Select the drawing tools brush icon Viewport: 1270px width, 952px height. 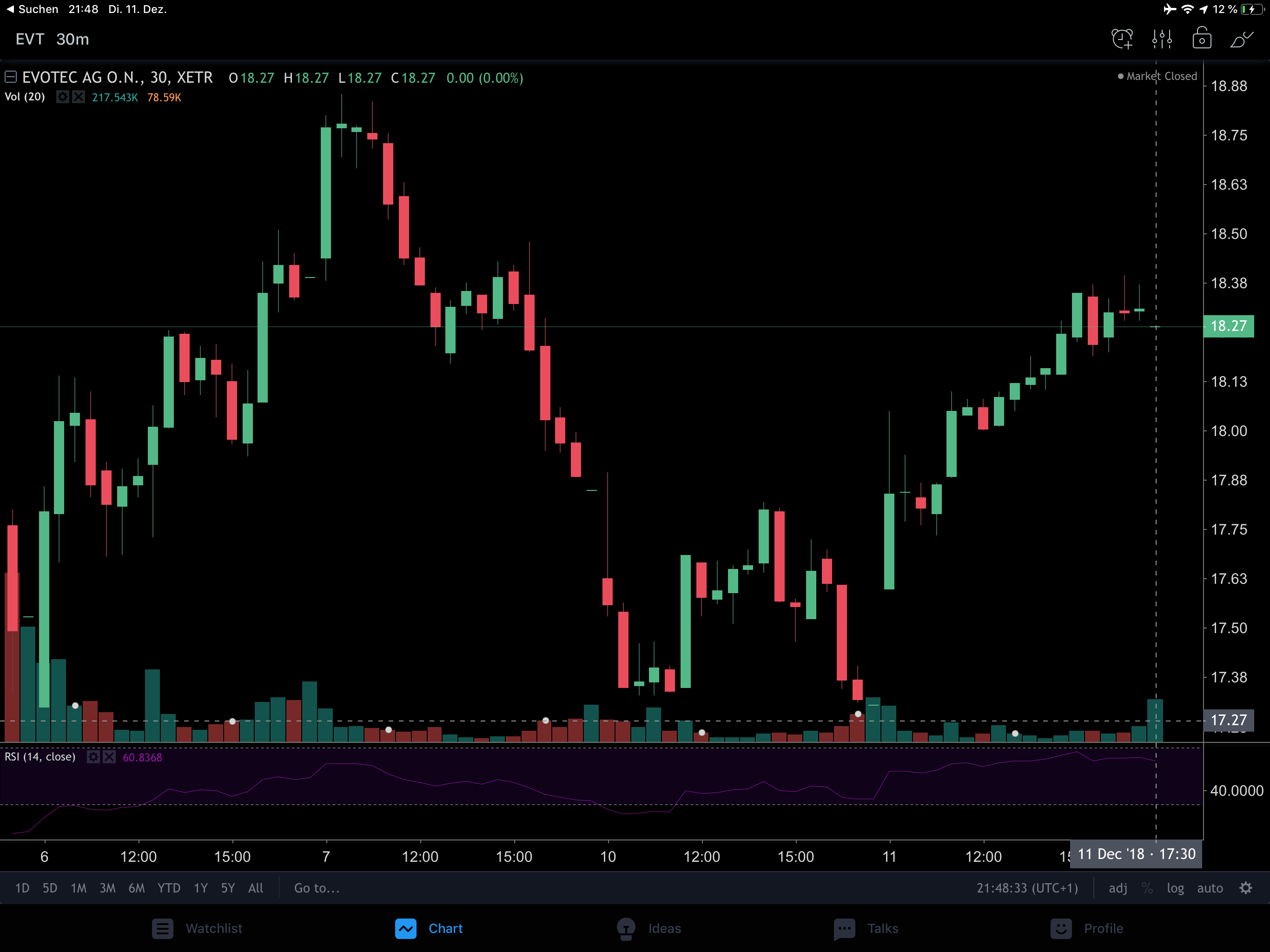click(1241, 39)
